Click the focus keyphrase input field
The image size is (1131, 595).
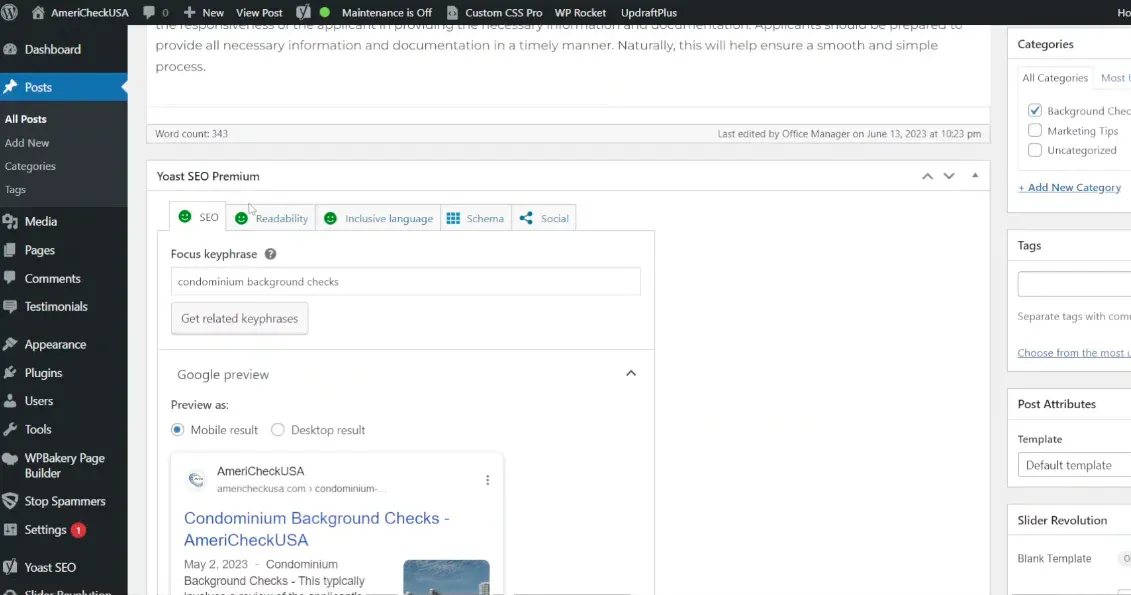405,282
